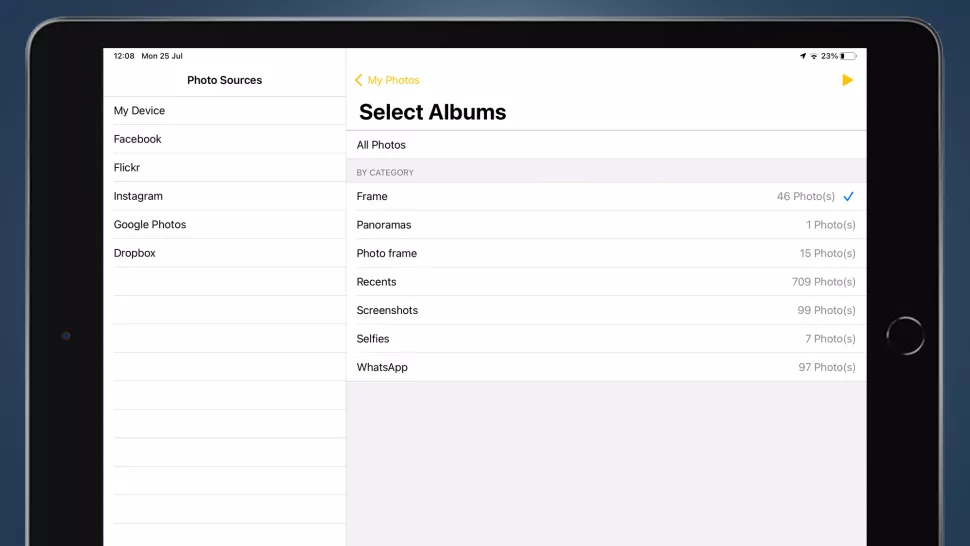Uncheck the Frame album checkmark
The image size is (970, 546).
[x=849, y=196]
